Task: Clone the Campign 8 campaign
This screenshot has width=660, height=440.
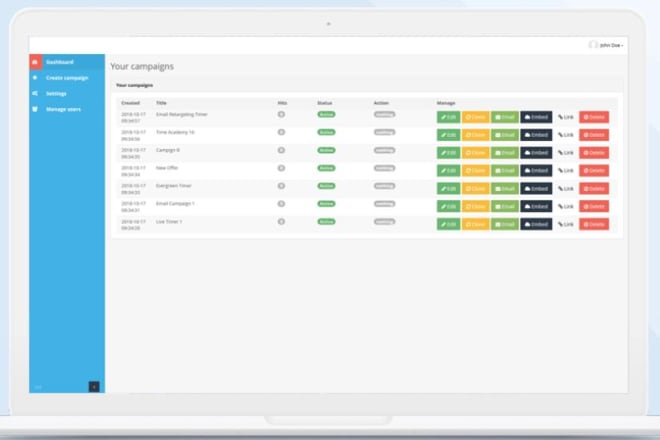Action: (476, 153)
